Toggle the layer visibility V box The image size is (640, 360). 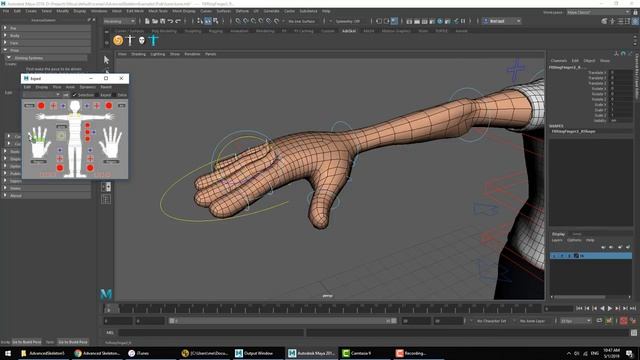pyautogui.click(x=554, y=256)
